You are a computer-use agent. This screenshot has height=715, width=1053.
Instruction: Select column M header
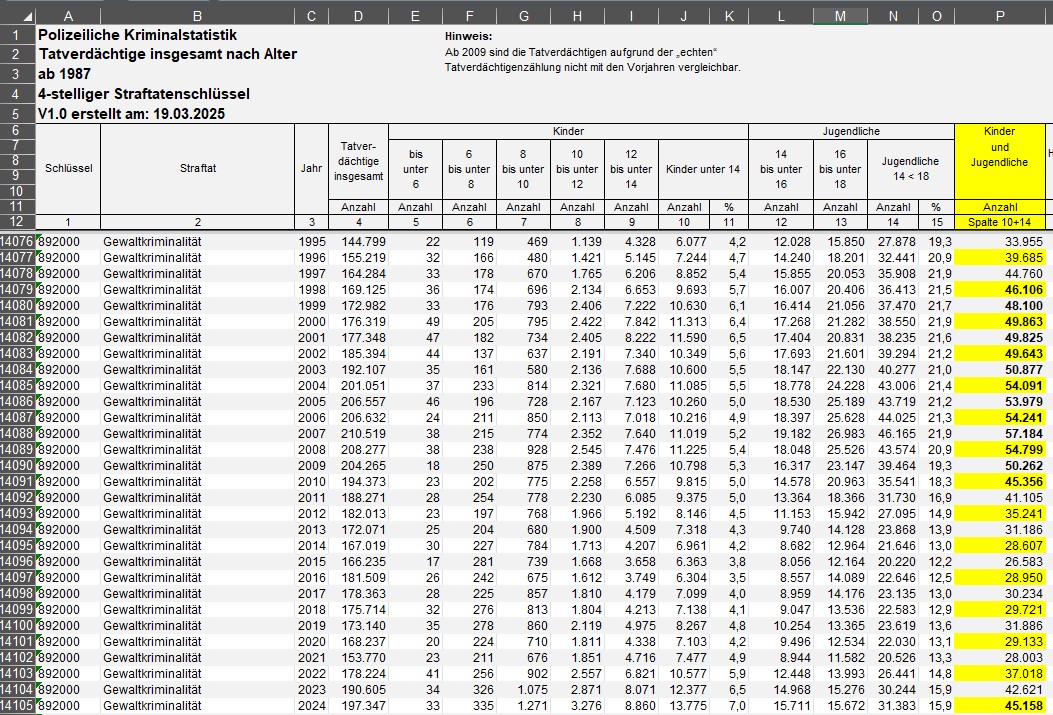pos(840,16)
